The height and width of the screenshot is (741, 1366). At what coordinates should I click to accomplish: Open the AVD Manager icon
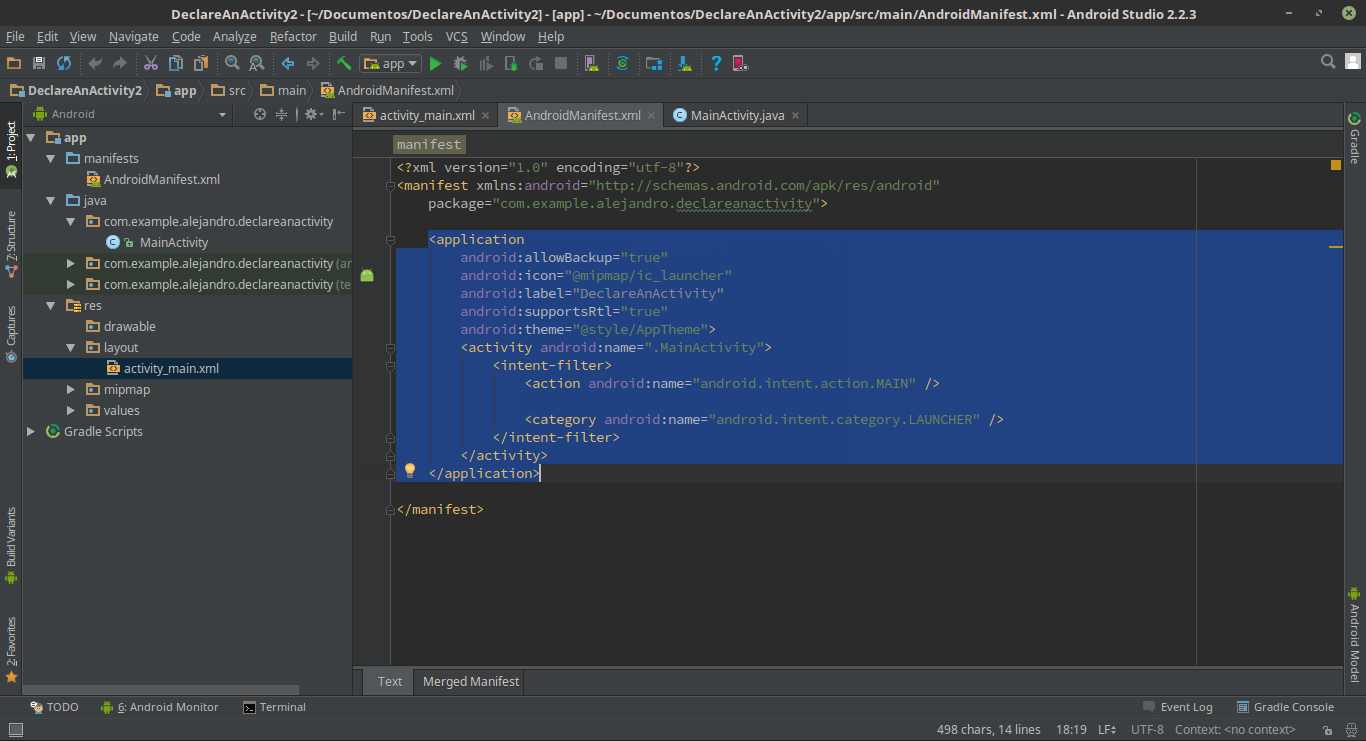tap(592, 63)
